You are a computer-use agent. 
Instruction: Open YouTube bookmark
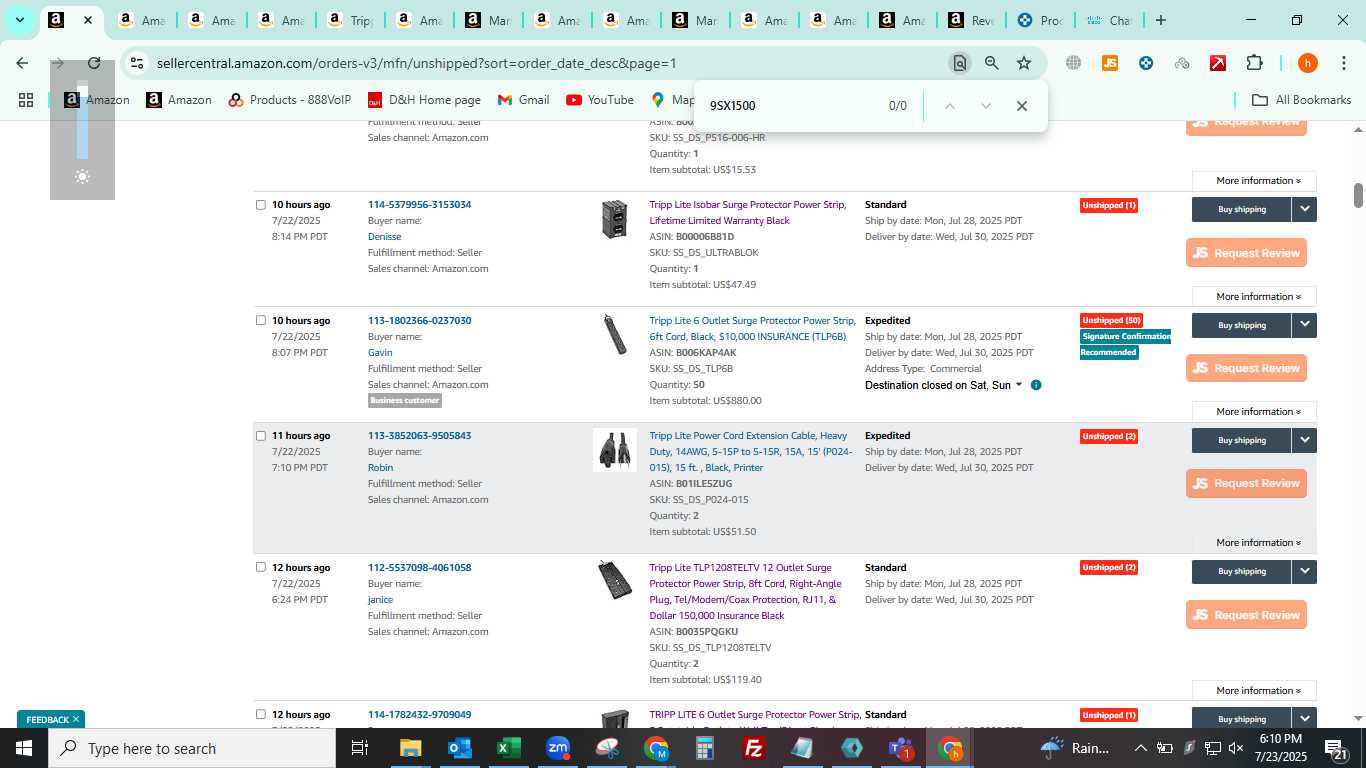click(x=600, y=100)
